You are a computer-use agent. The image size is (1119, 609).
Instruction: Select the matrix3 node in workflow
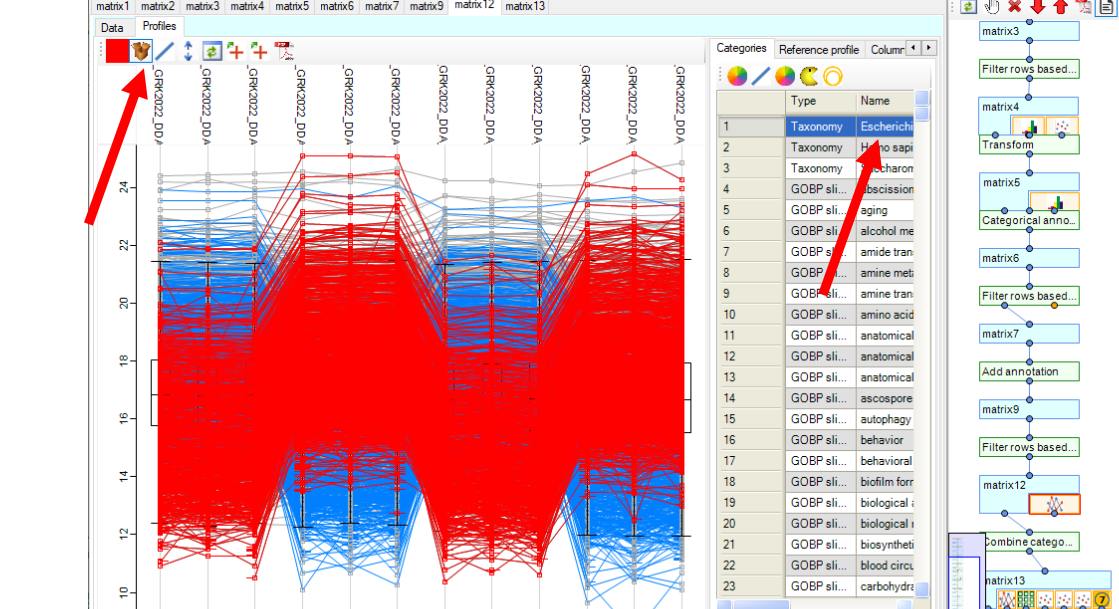coord(1029,31)
